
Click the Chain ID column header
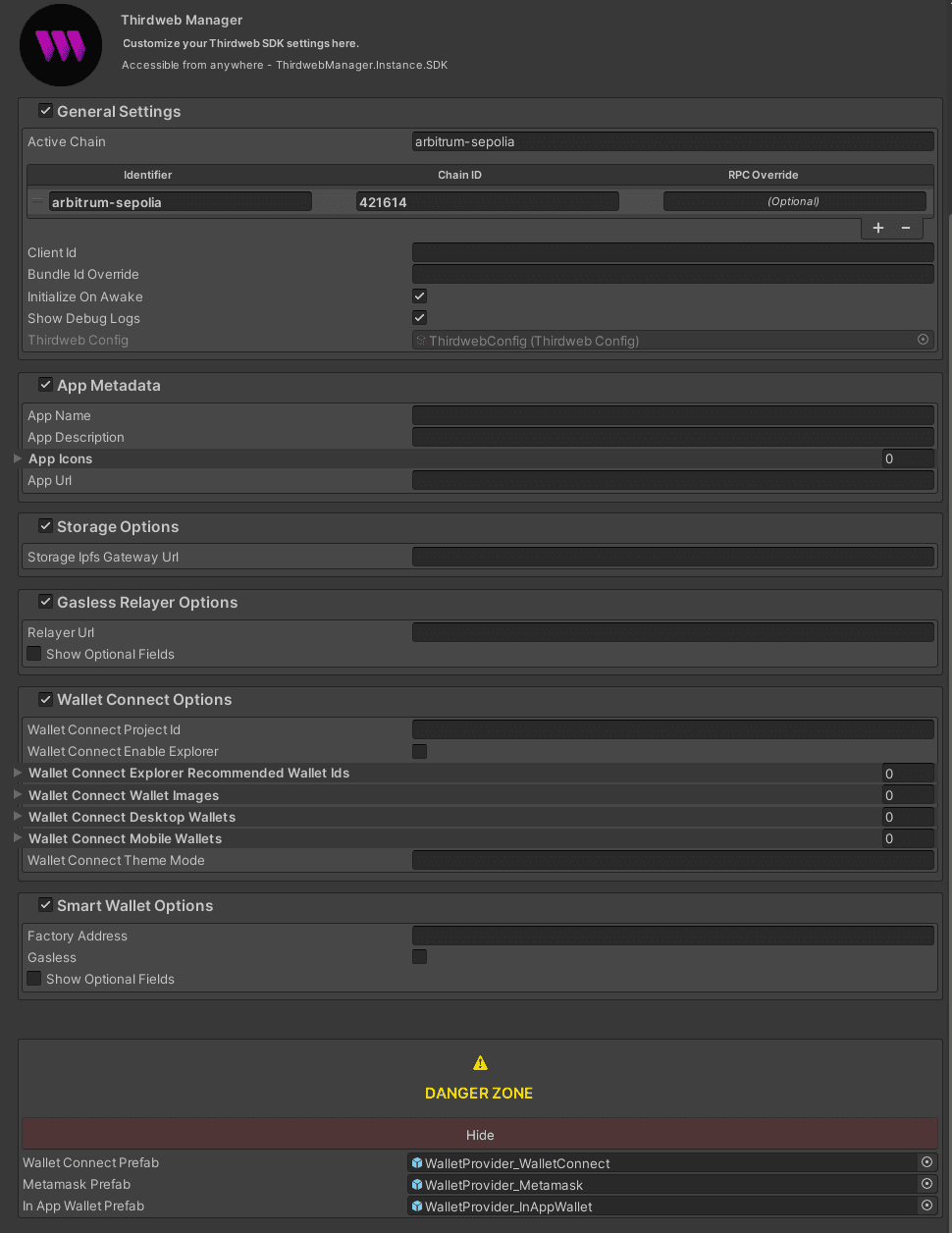click(x=460, y=175)
